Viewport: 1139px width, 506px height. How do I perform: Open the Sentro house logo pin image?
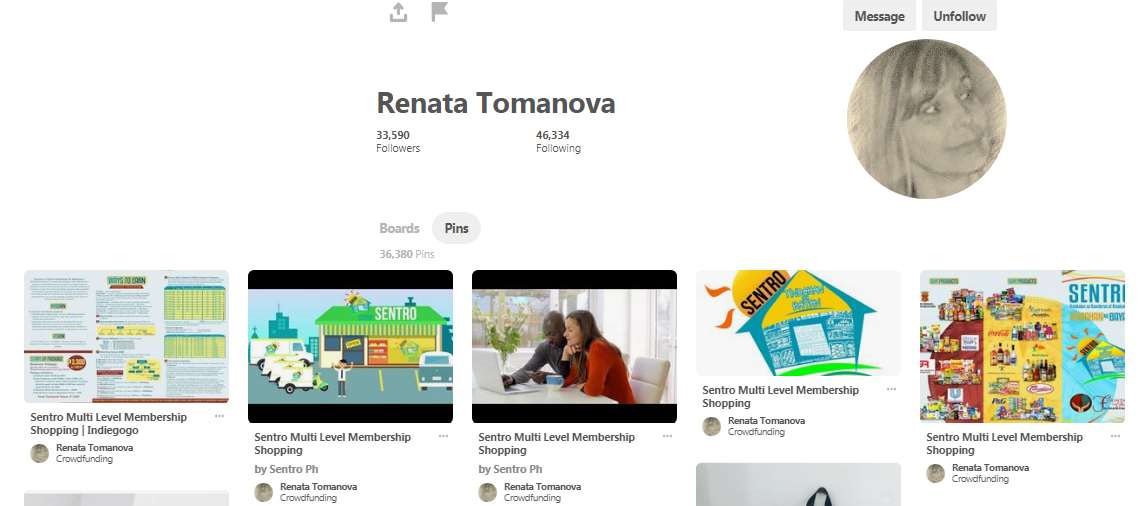pos(798,323)
